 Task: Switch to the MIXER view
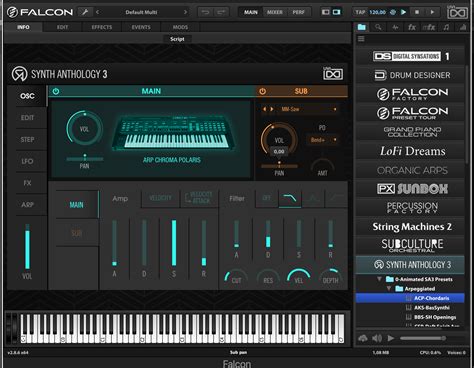(275, 12)
